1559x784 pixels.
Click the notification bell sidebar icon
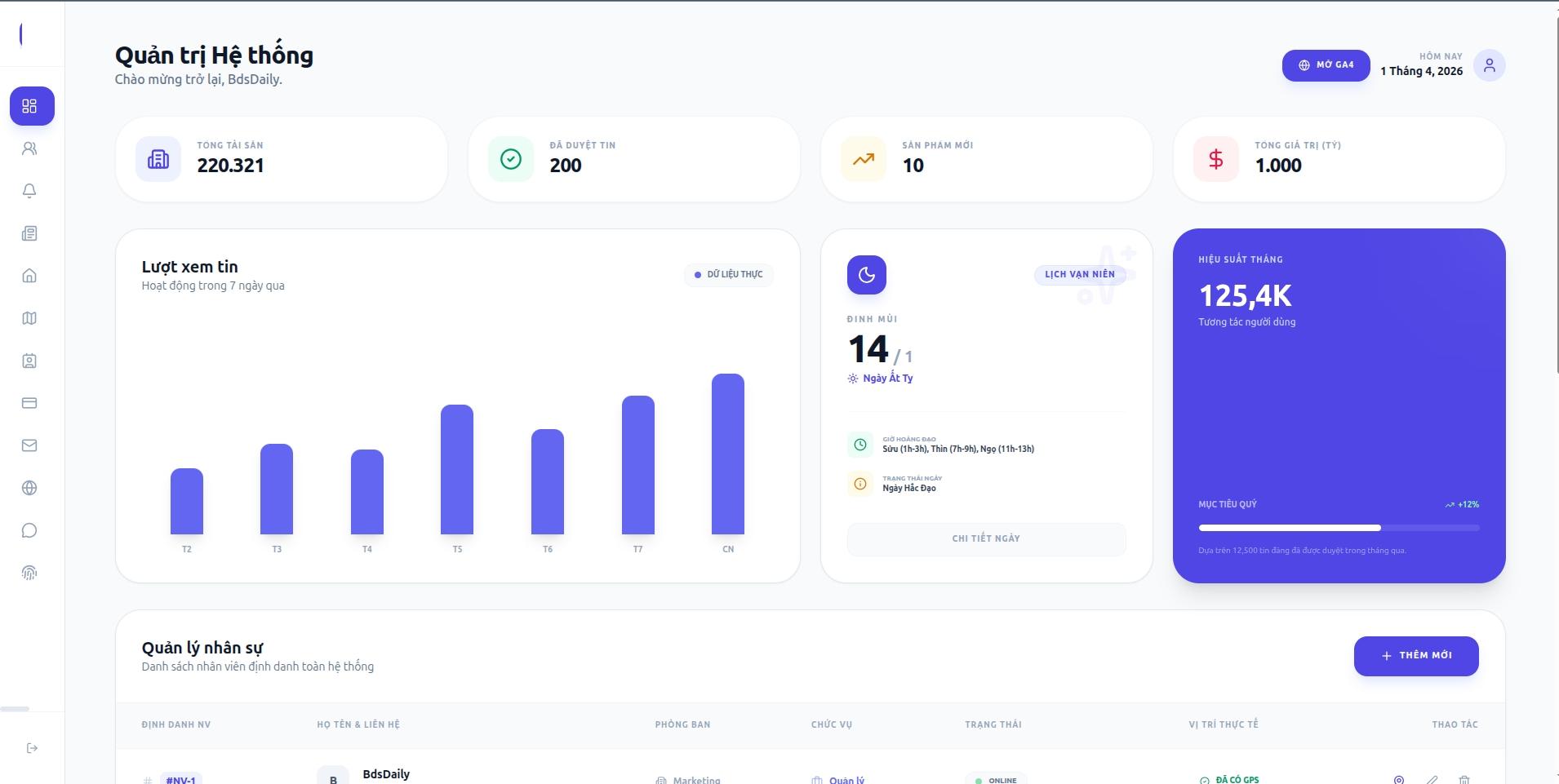[29, 191]
